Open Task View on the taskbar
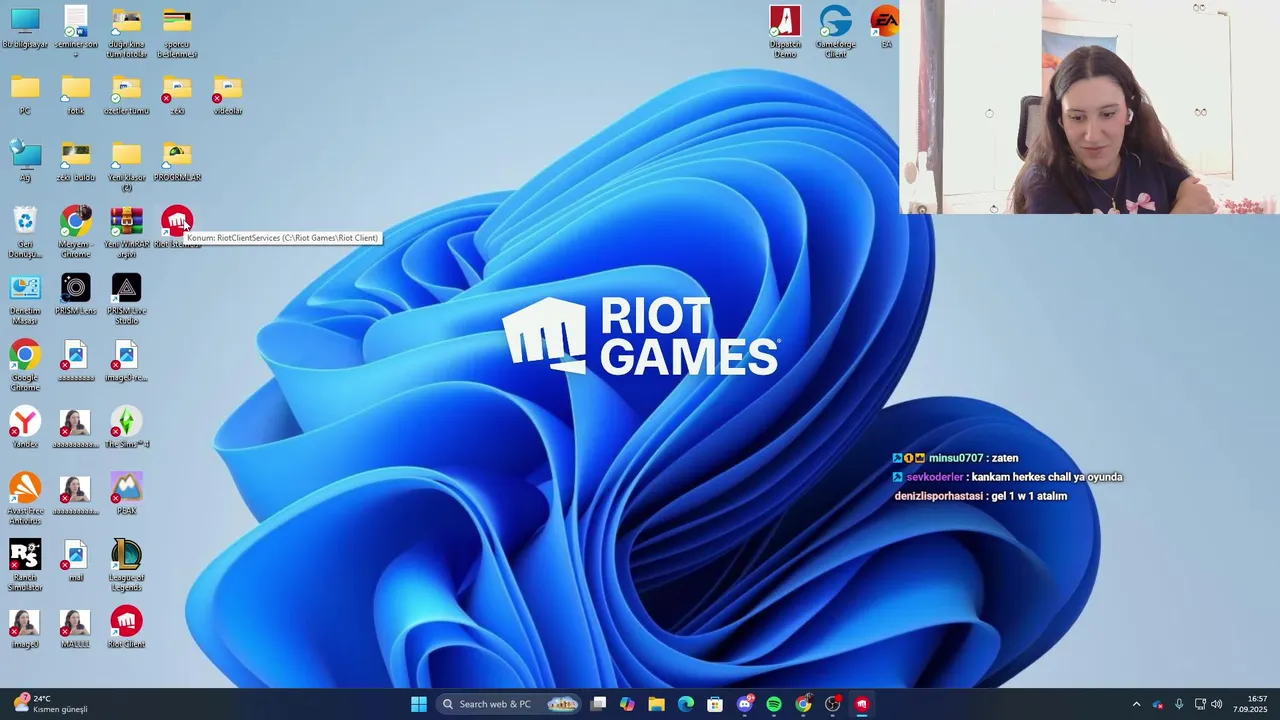This screenshot has height=720, width=1280. point(598,704)
